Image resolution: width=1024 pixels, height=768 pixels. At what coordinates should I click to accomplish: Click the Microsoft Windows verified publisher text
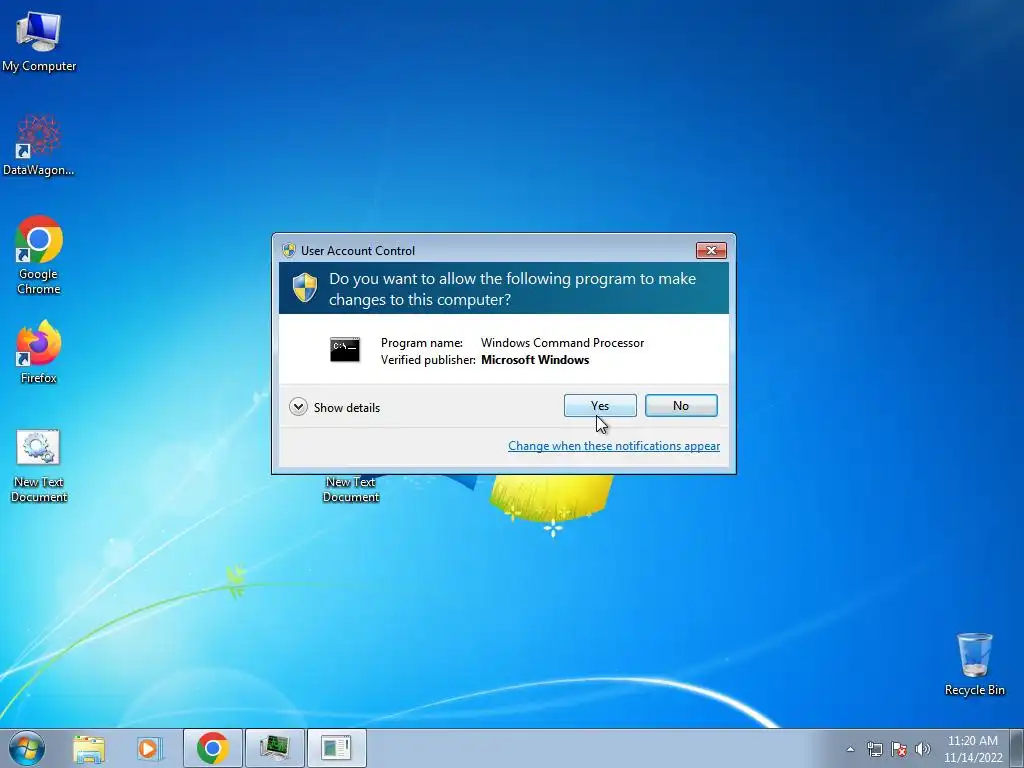(535, 360)
